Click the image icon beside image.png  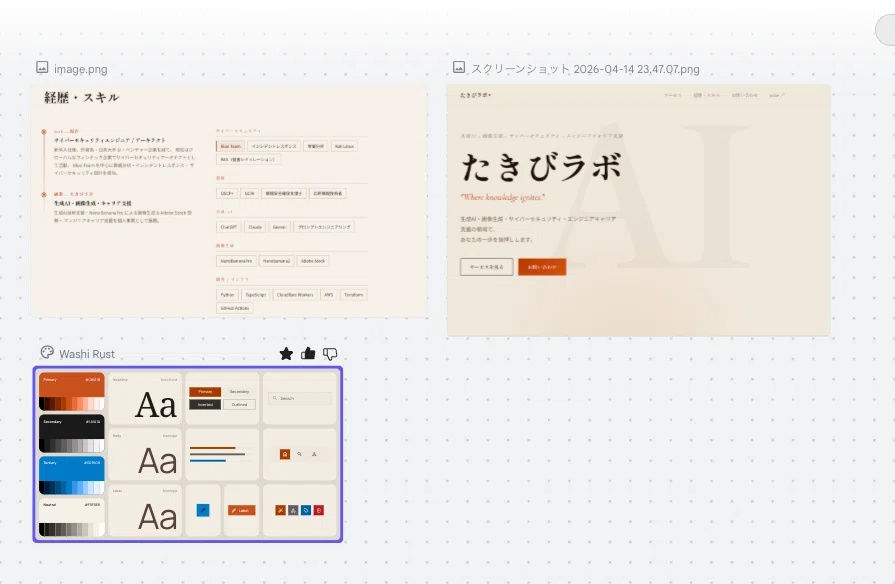point(42,67)
